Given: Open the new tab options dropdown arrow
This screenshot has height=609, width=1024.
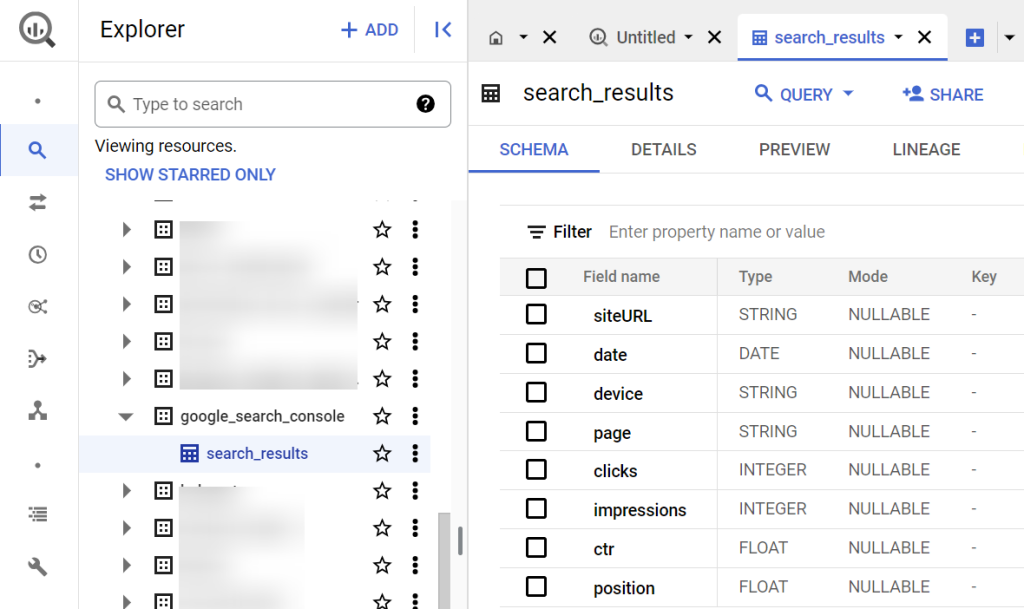Looking at the screenshot, I should [1010, 37].
